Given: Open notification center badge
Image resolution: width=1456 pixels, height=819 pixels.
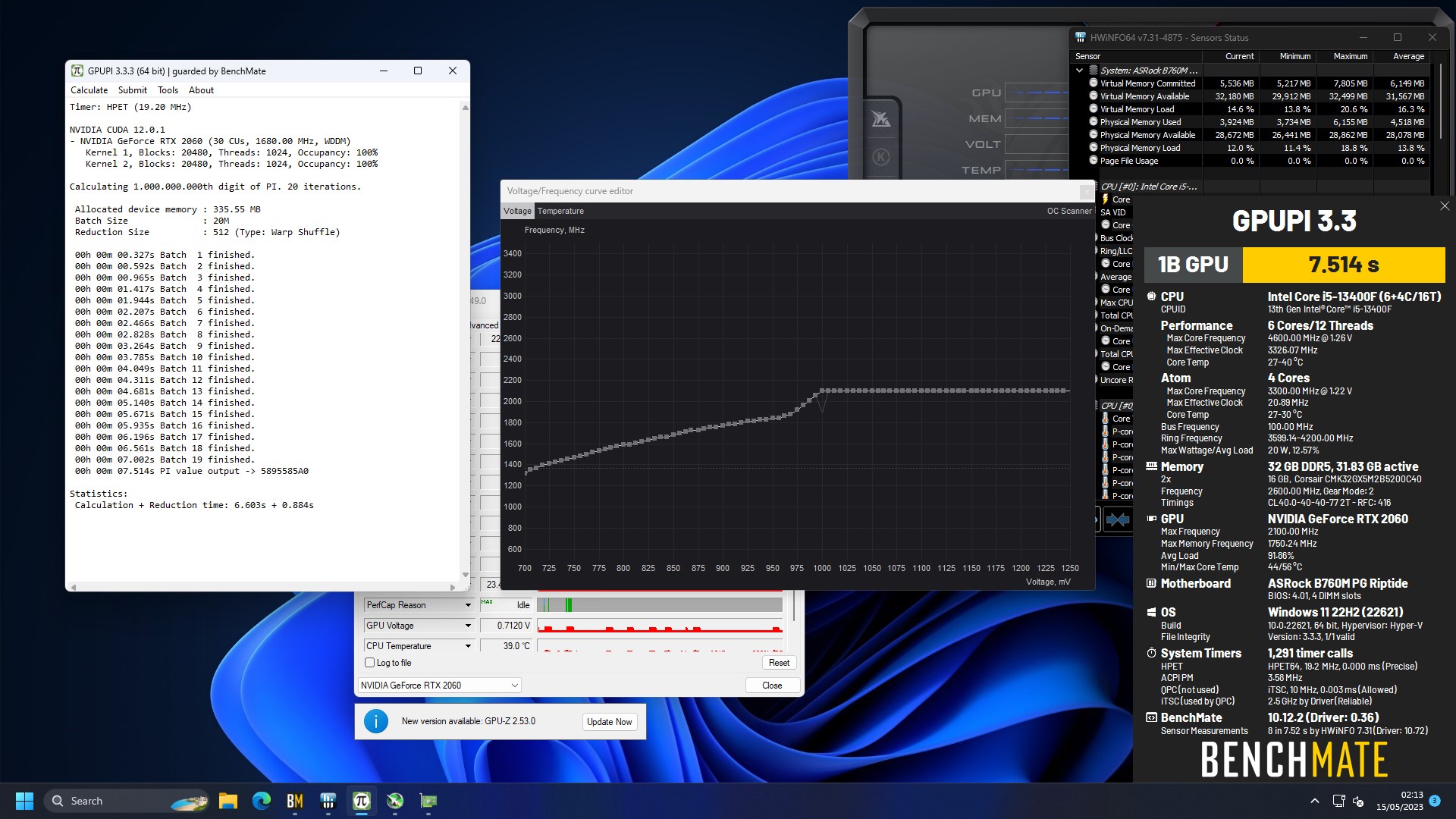Looking at the screenshot, I should tap(1435, 801).
